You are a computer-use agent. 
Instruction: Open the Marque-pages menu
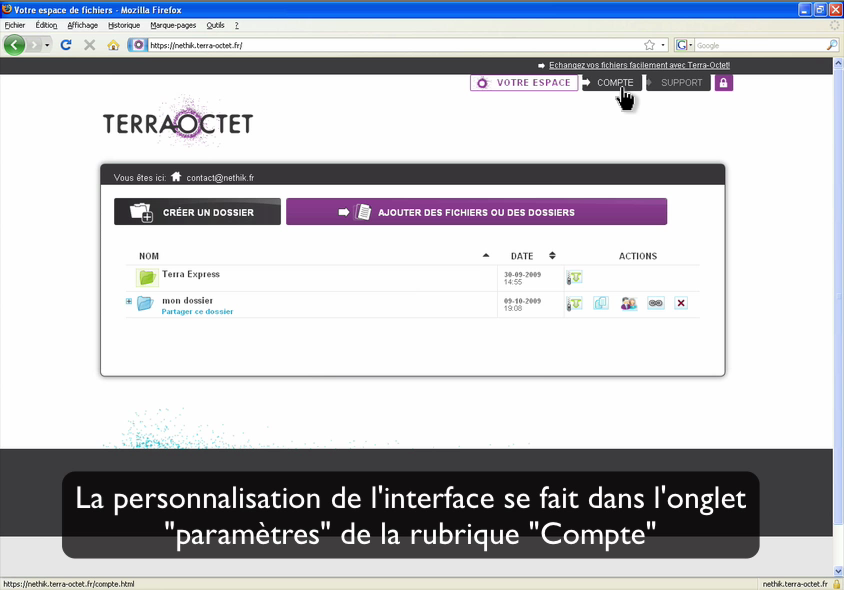pyautogui.click(x=173, y=25)
